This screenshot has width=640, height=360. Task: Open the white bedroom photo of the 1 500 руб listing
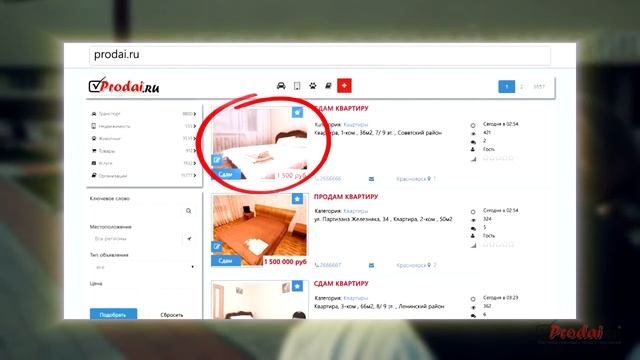(x=260, y=143)
